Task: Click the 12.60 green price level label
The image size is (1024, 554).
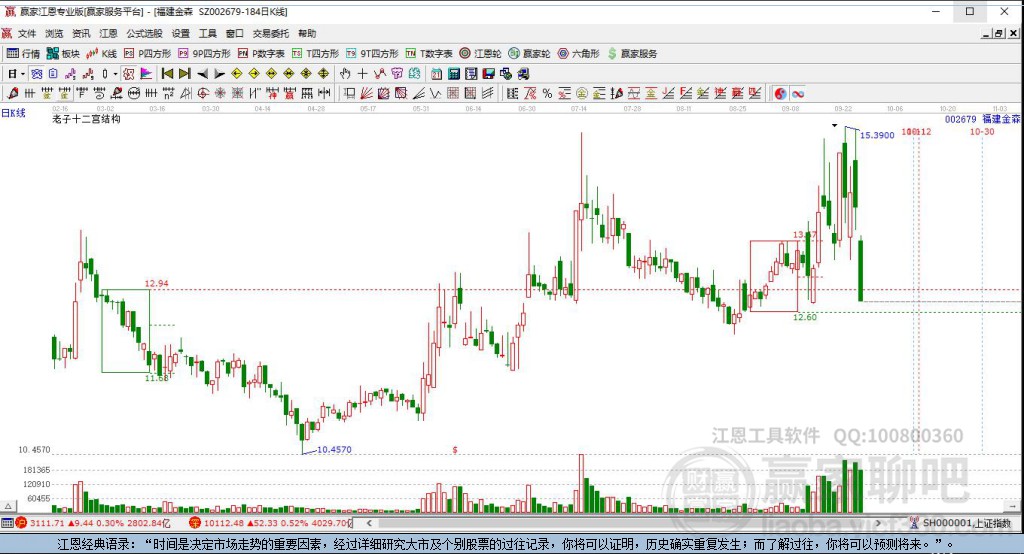Action: tap(805, 317)
